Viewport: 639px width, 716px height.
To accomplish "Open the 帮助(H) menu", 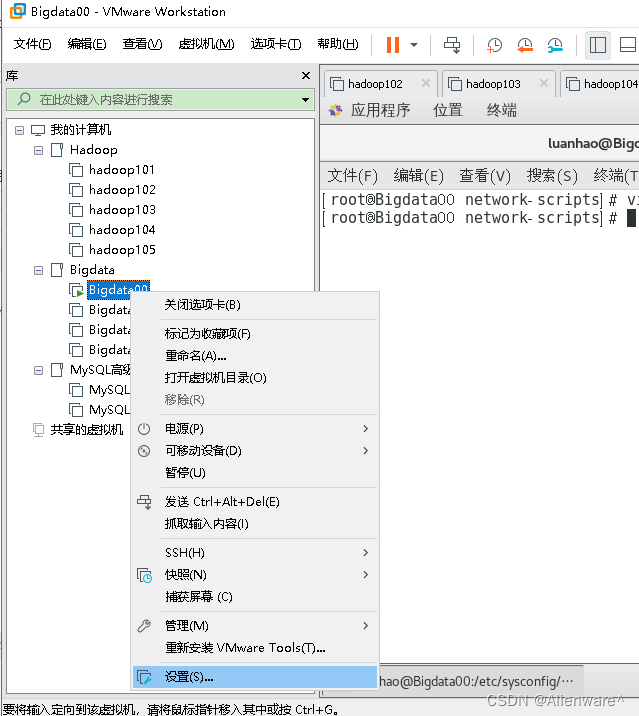I will coord(338,44).
